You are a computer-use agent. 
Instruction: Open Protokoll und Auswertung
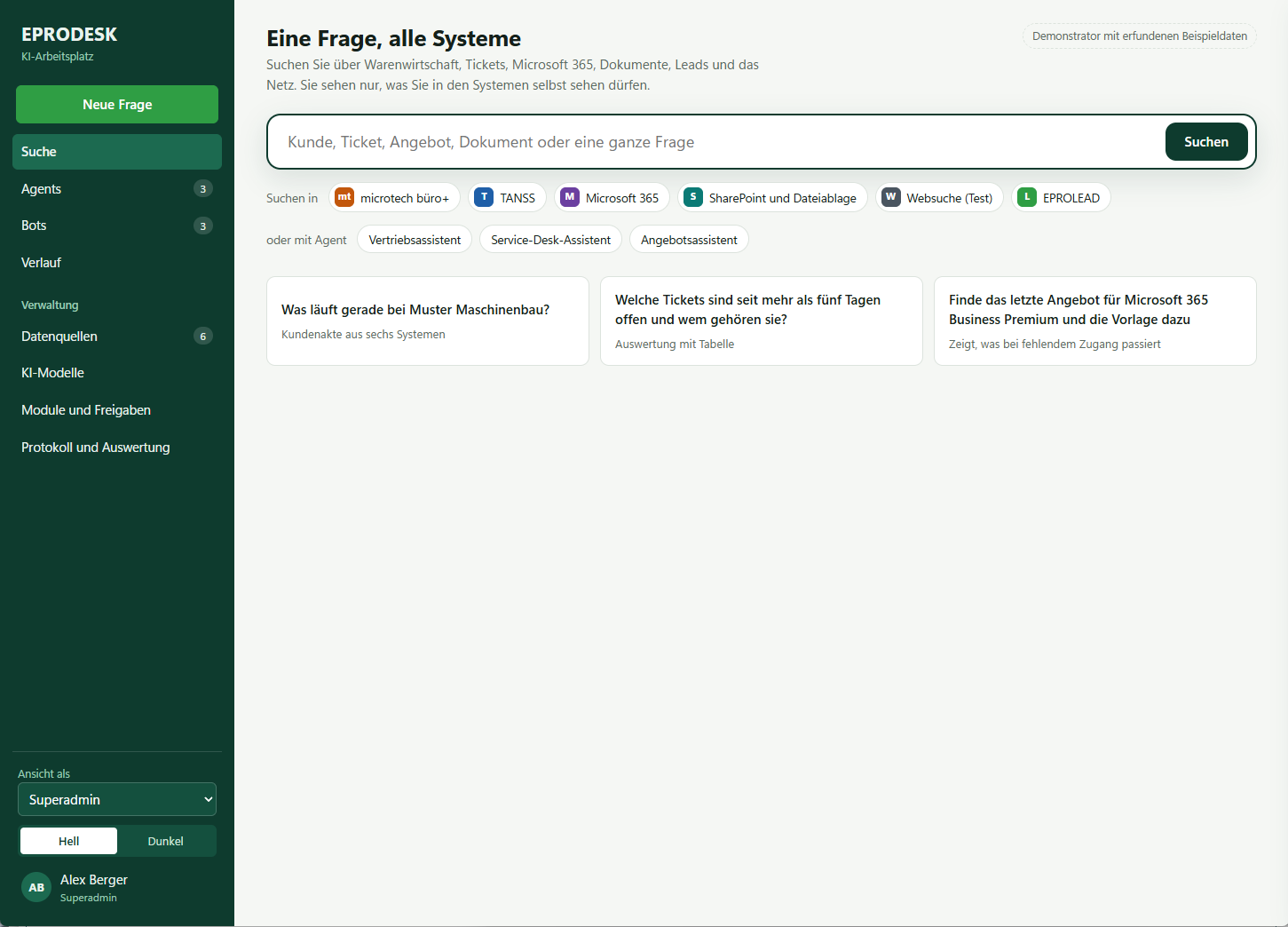coord(117,448)
